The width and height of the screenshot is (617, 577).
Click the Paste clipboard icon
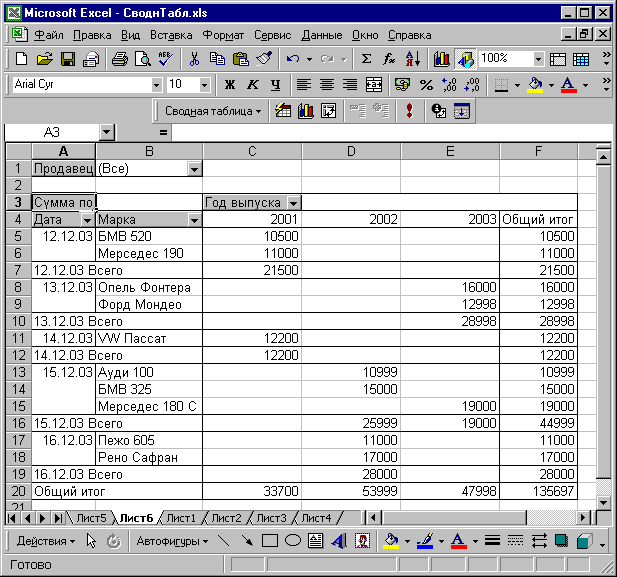241,59
